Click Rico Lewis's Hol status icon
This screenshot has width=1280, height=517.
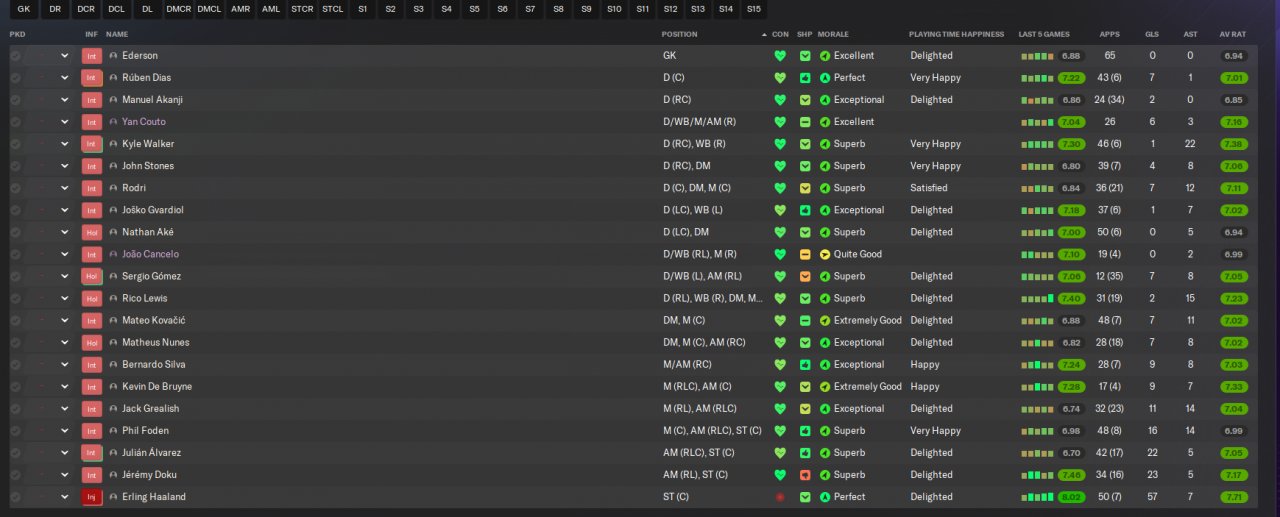92,298
